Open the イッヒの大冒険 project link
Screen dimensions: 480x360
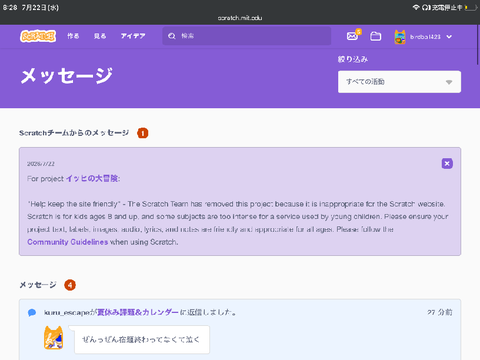tap(92, 179)
